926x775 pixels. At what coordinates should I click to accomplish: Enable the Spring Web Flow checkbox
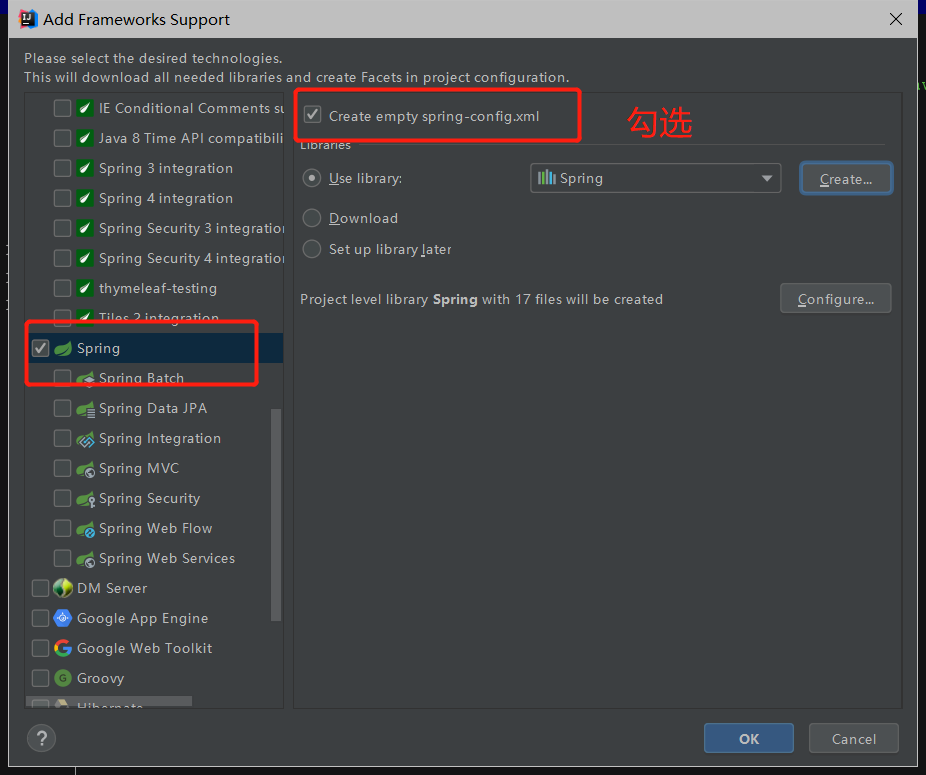tap(62, 528)
